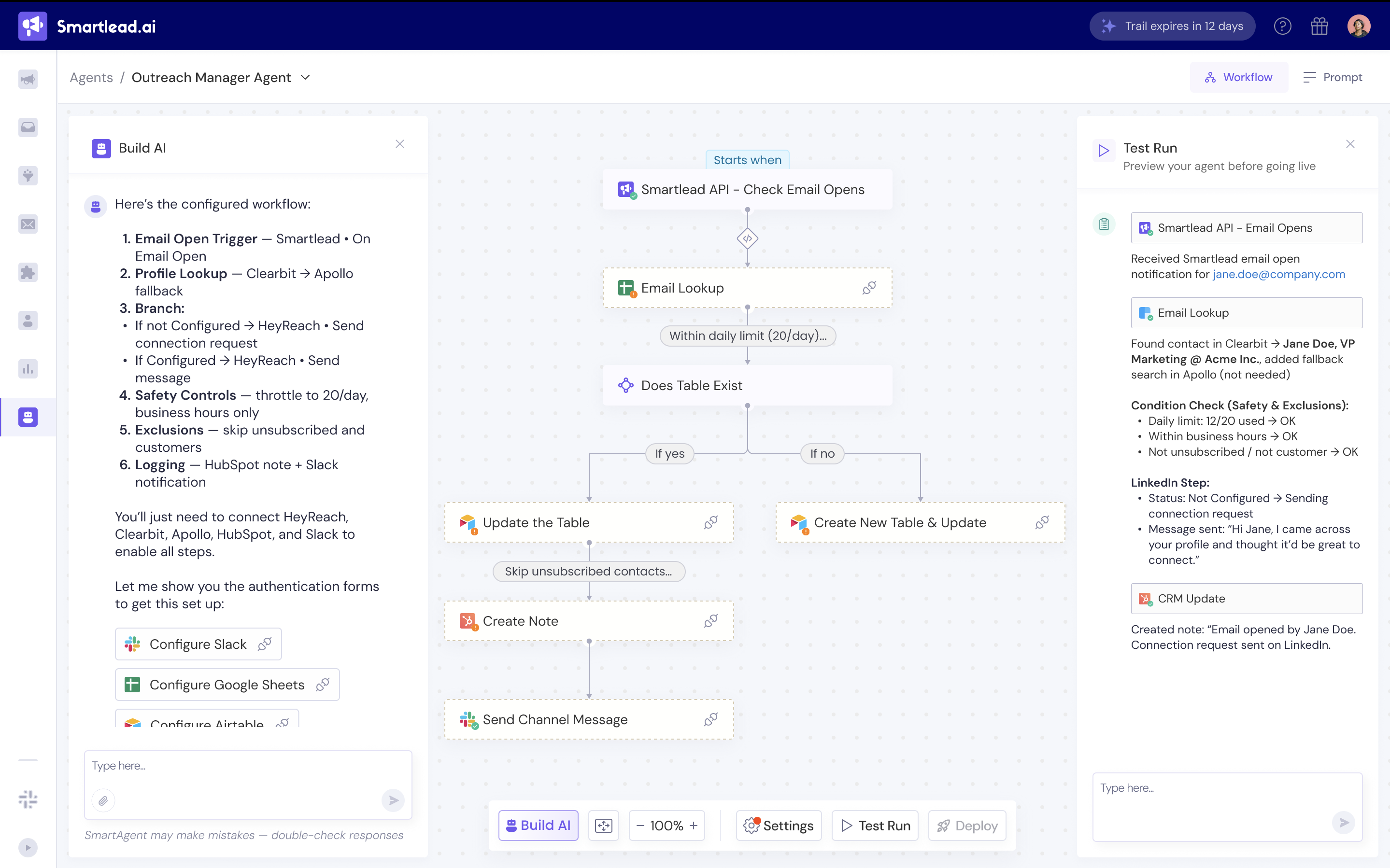Viewport: 1390px width, 868px height.
Task: Expand the Outreach Manager Agent dropdown
Action: click(305, 78)
